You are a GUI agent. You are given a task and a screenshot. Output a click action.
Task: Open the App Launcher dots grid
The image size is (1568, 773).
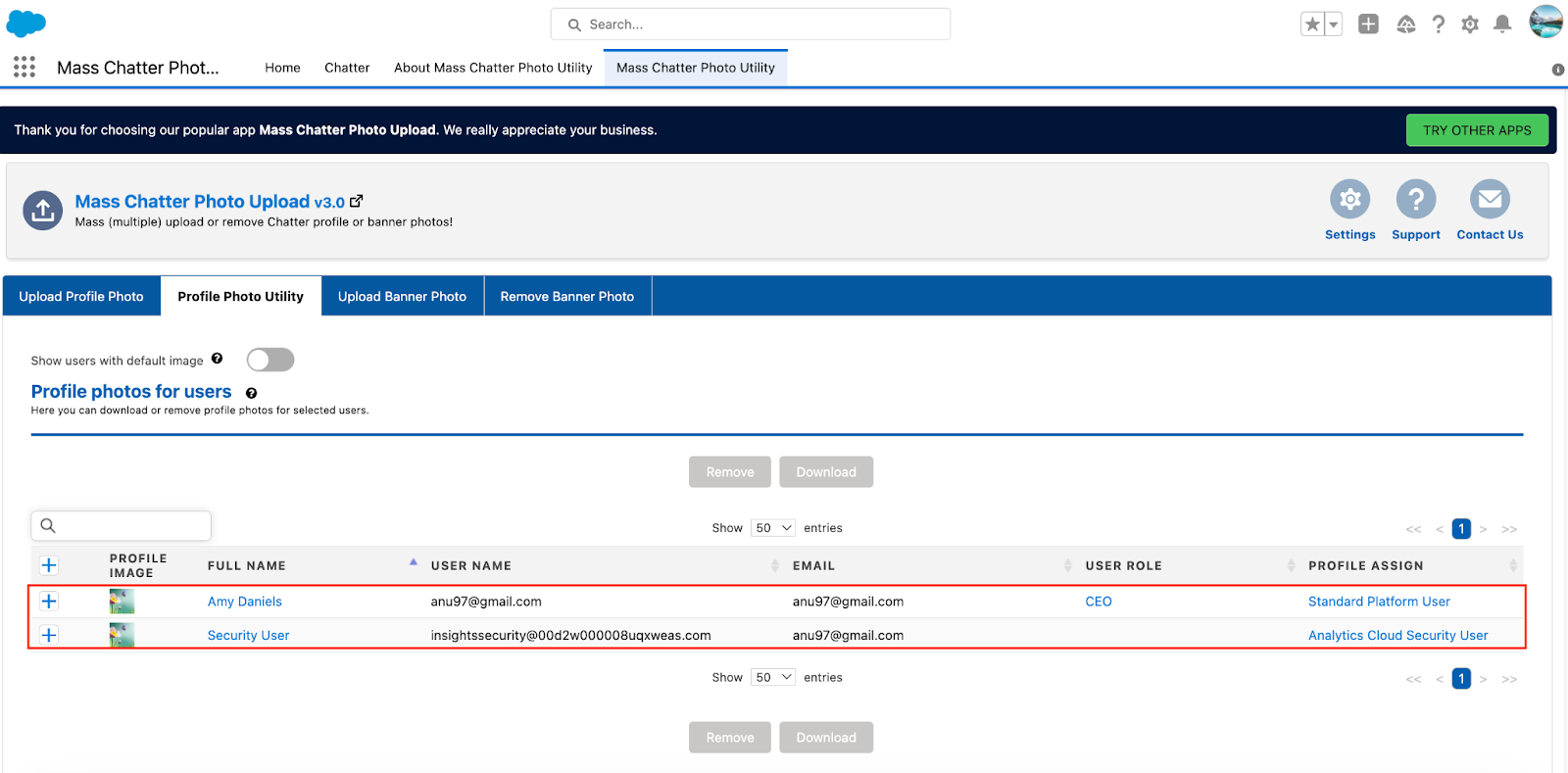tap(24, 67)
